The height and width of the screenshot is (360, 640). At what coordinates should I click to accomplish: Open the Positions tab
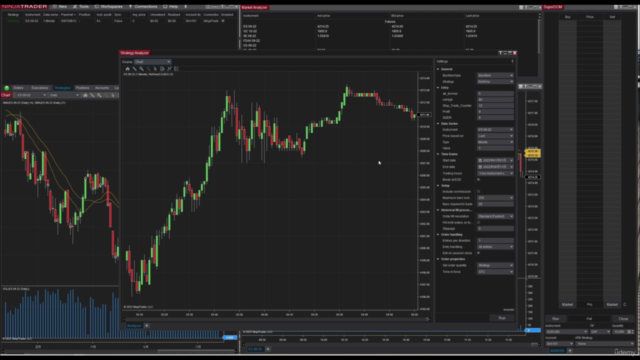point(82,88)
